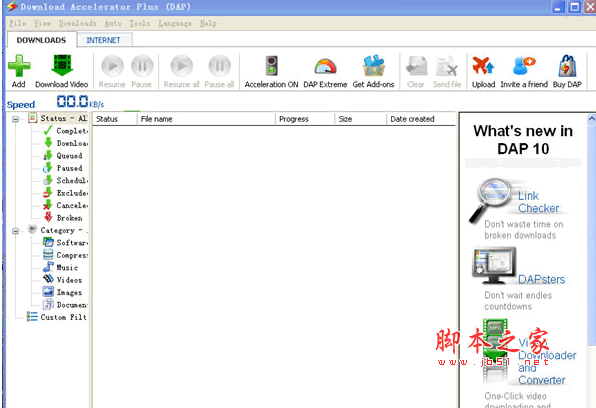Image resolution: width=596 pixels, height=408 pixels.
Task: Open the Auto menu
Action: click(113, 24)
